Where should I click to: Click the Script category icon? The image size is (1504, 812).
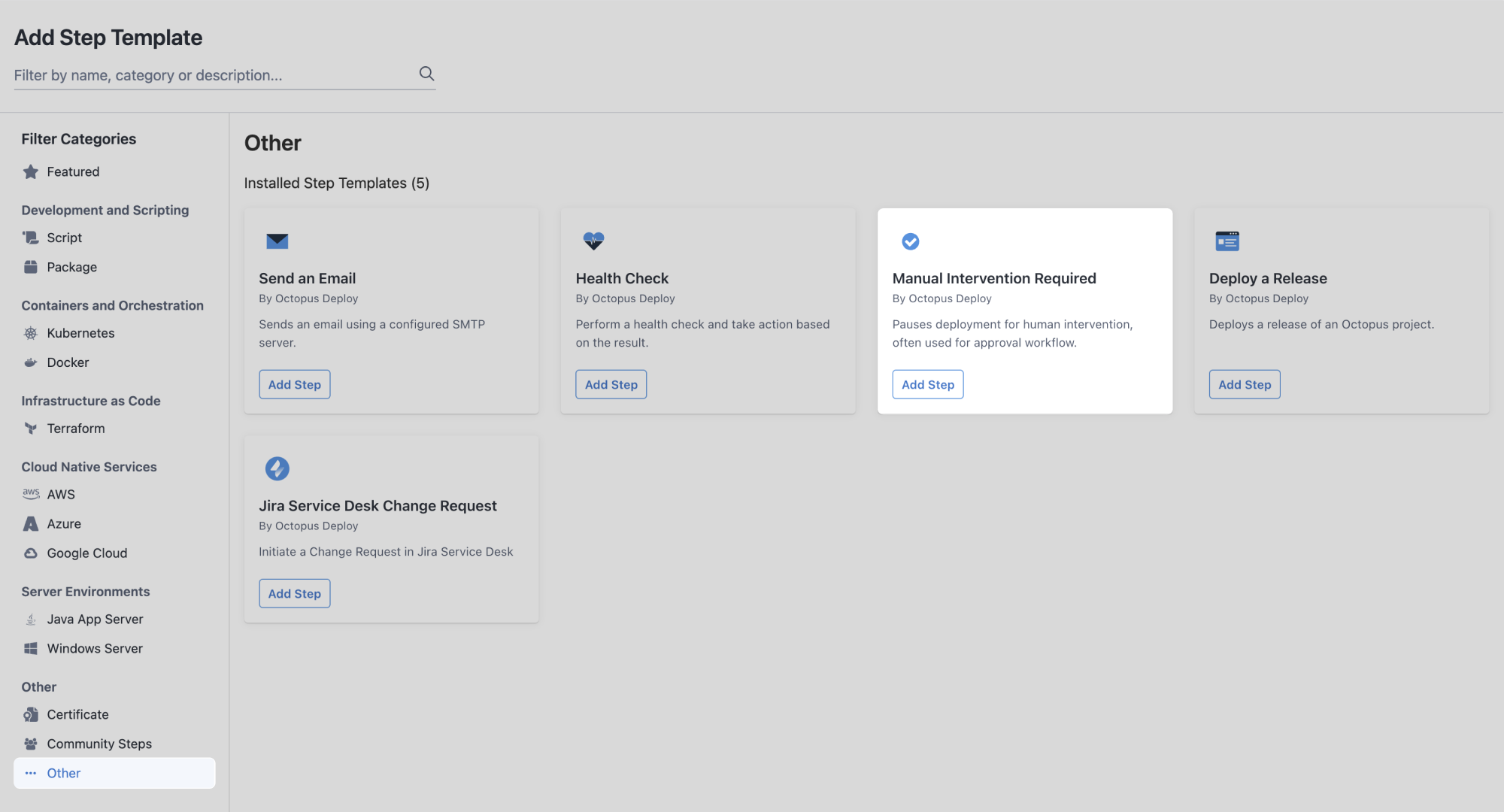(31, 238)
